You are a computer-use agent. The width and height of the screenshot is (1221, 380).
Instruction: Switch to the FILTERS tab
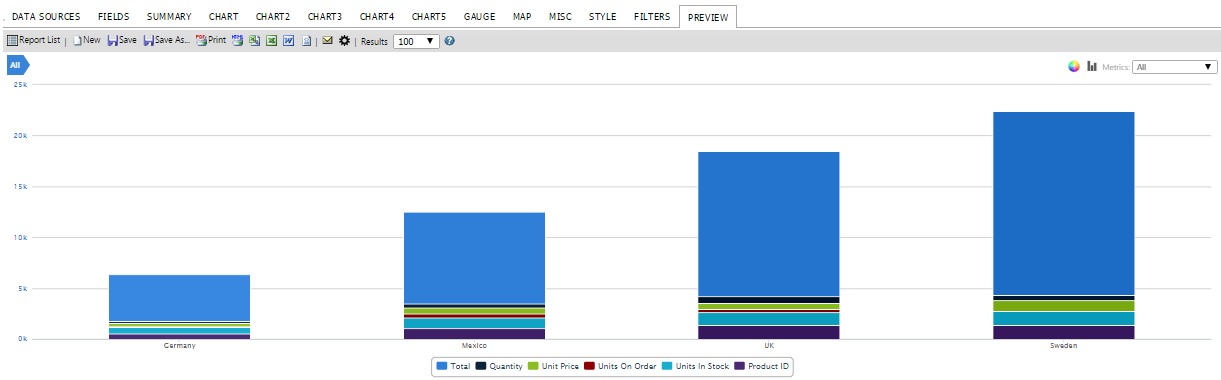click(x=652, y=17)
